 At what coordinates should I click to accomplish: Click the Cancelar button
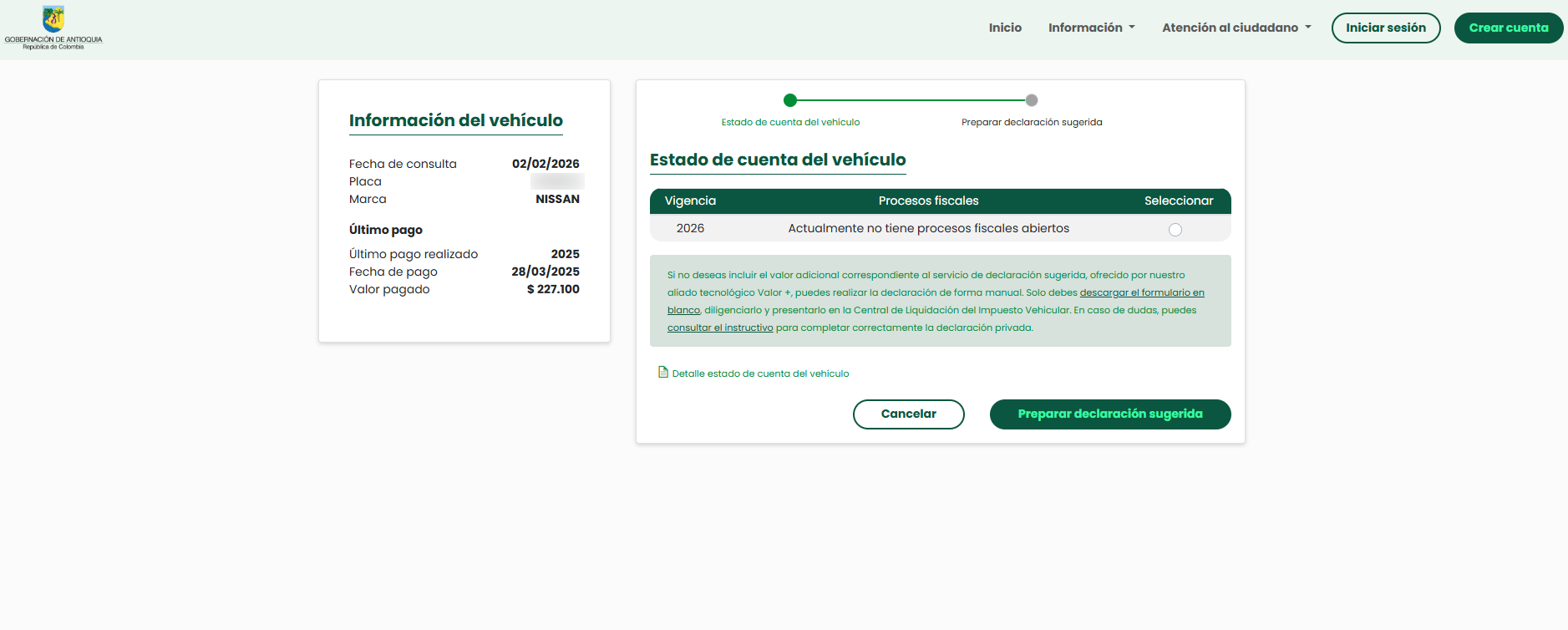909,414
